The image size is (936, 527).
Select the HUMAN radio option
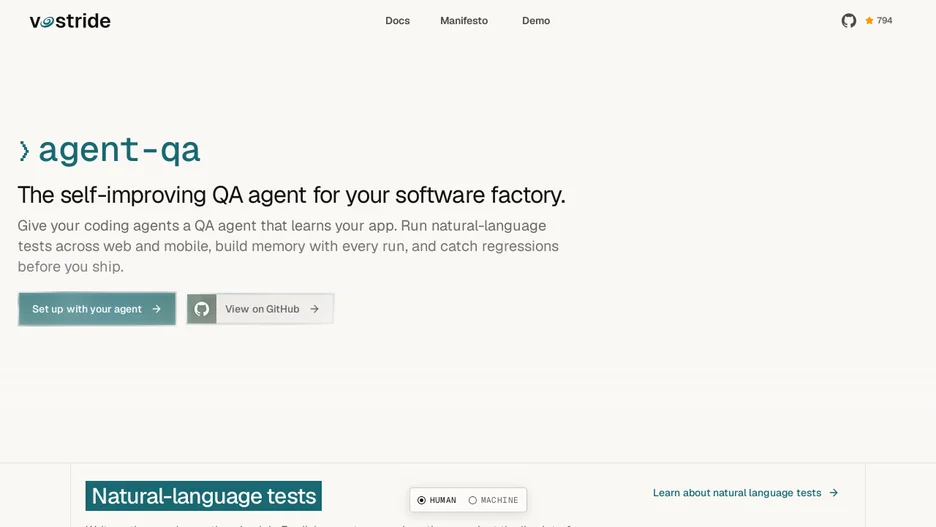[437, 500]
